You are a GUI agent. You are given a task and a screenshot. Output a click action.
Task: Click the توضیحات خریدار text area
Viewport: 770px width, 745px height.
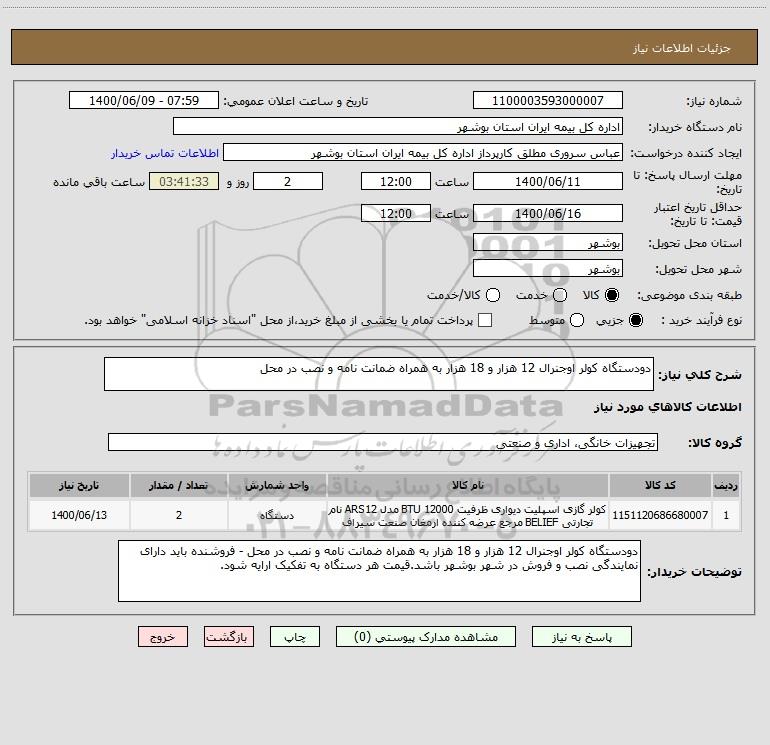(379, 571)
